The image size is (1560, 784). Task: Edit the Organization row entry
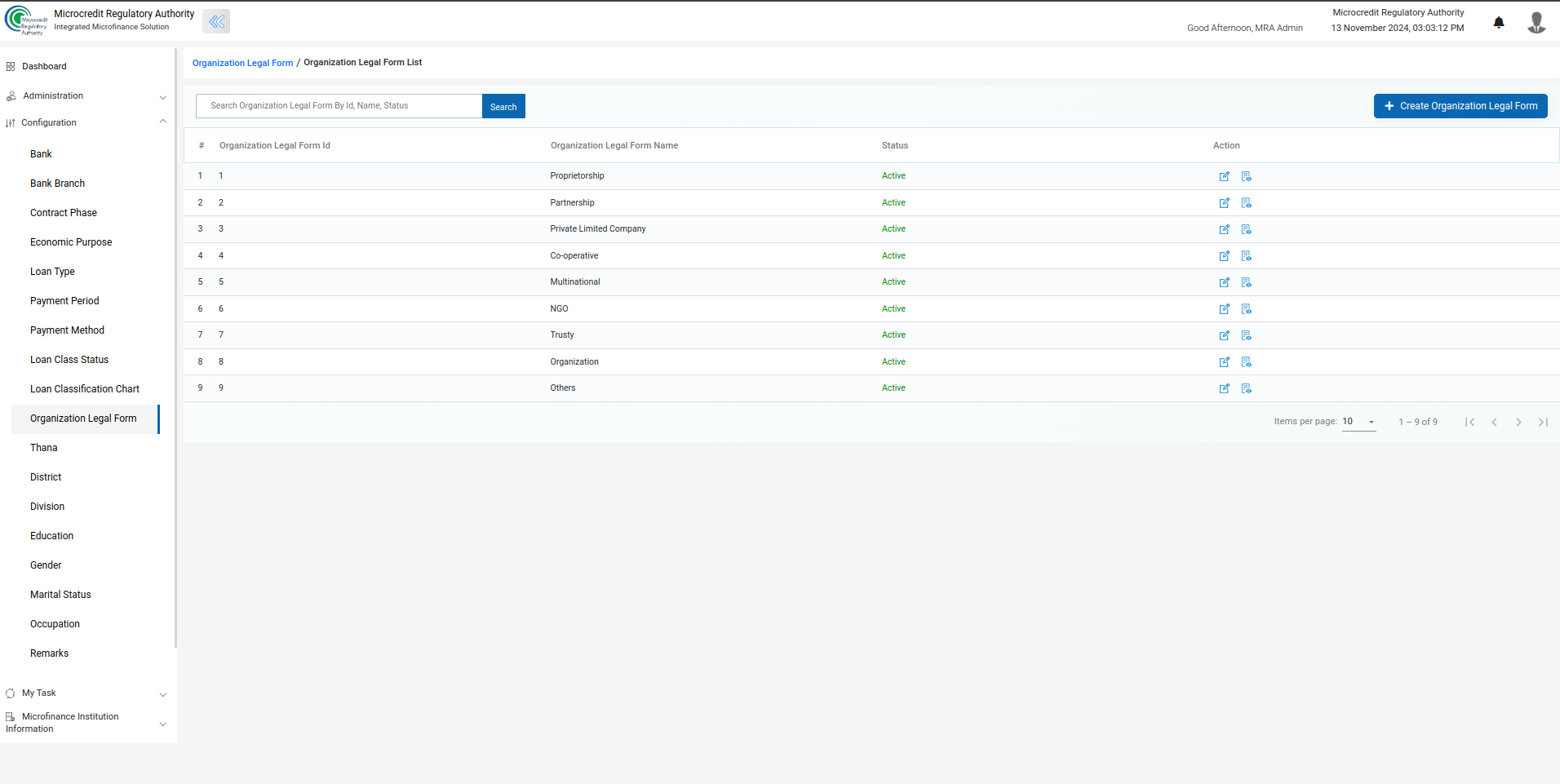coord(1224,362)
